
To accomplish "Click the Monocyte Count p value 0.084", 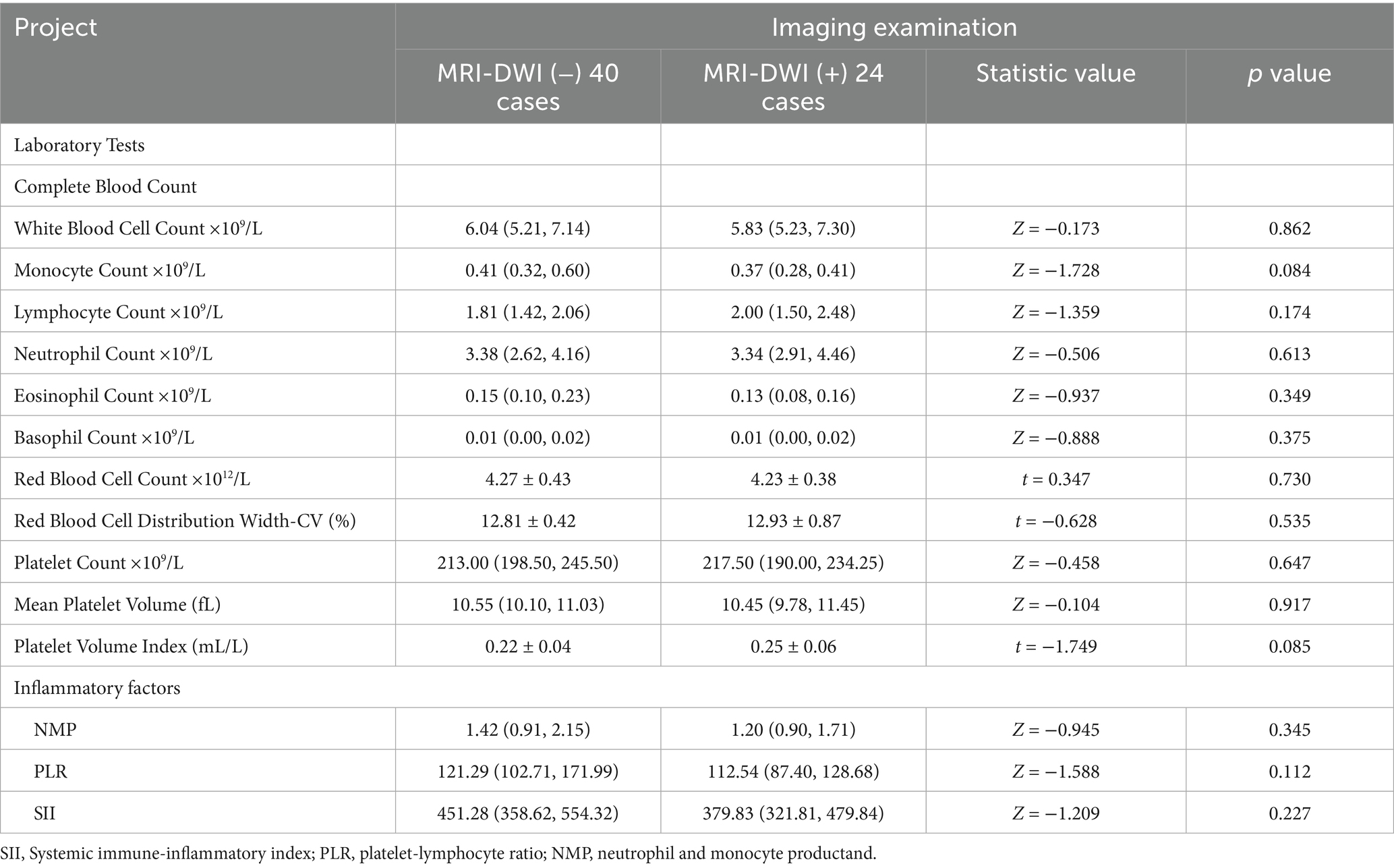I will [x=1289, y=270].
